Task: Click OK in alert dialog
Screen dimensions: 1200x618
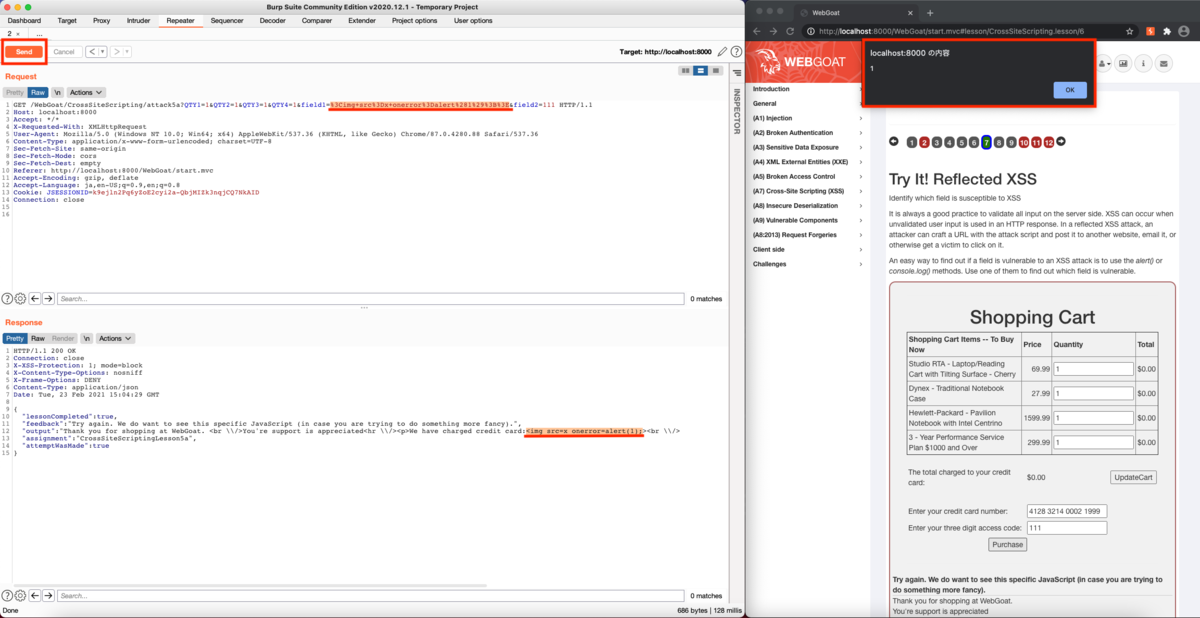Action: click(1069, 90)
